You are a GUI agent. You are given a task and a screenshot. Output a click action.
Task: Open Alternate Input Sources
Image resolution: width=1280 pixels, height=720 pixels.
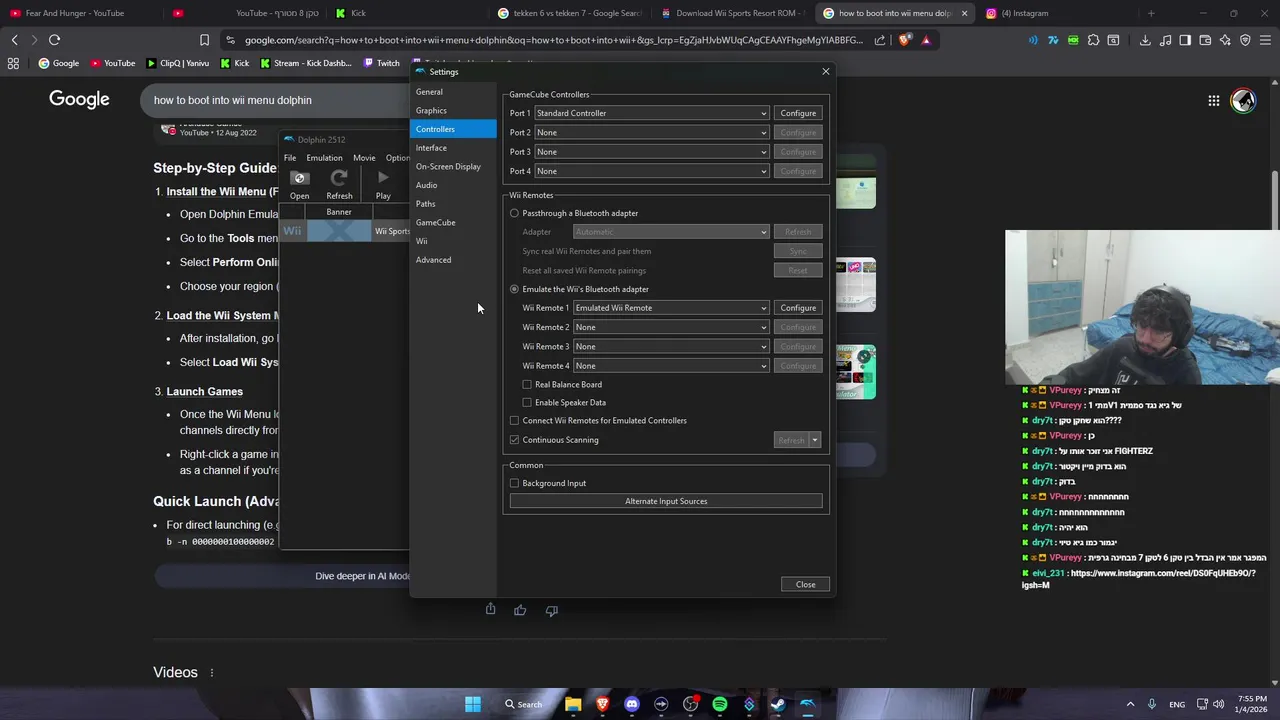tap(666, 501)
